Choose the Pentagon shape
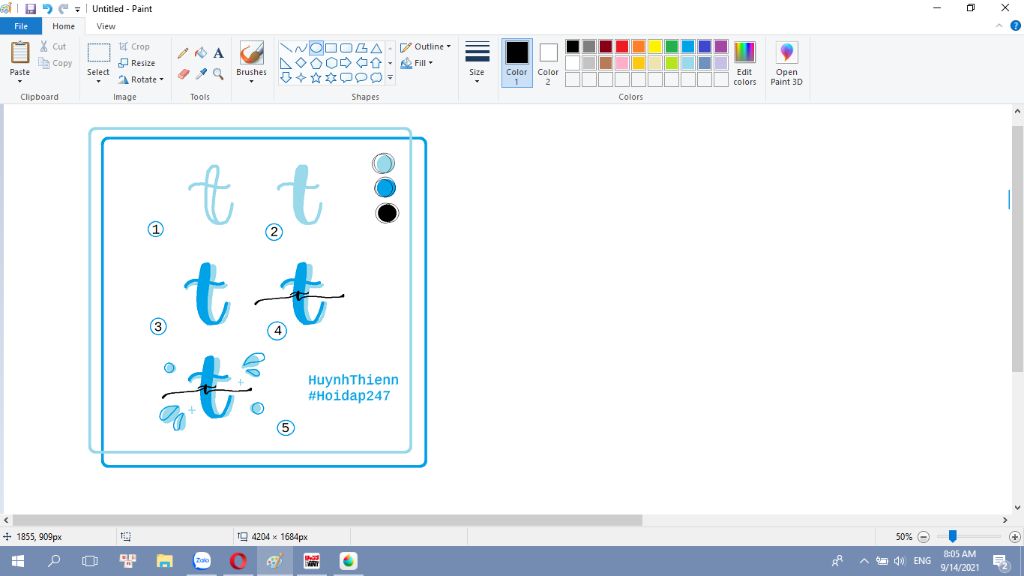Screen dimensions: 1024x576 [x=316, y=63]
